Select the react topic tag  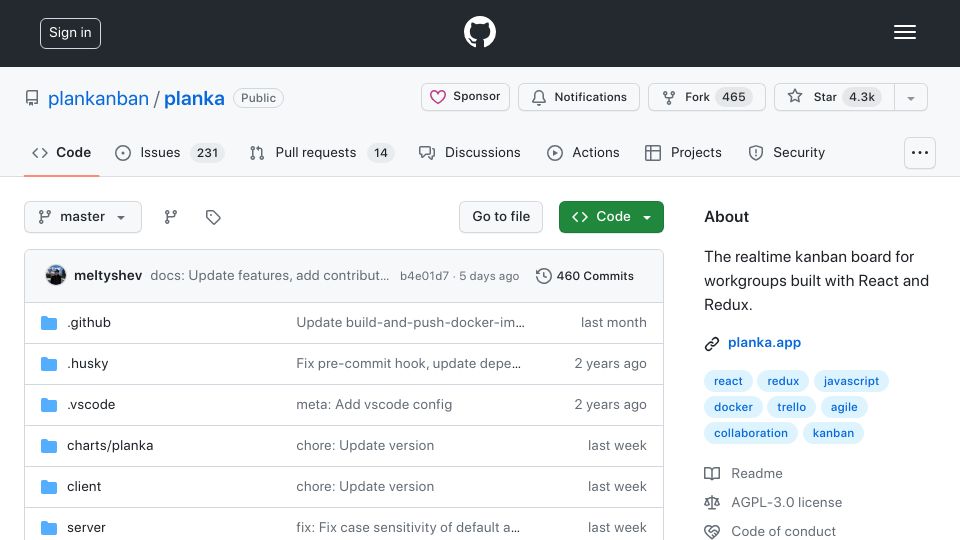pyautogui.click(x=728, y=381)
